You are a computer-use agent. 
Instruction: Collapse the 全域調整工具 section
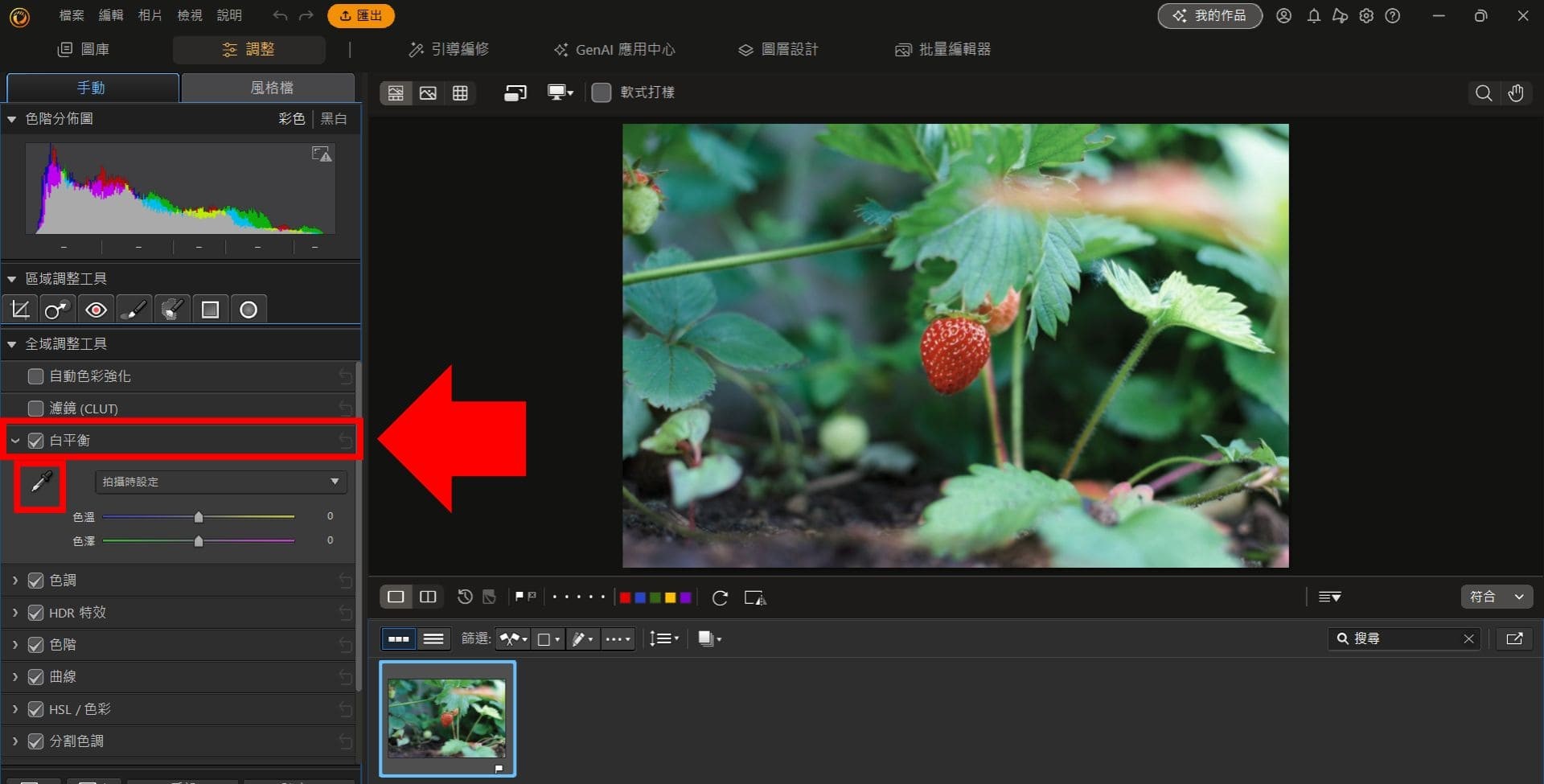(x=12, y=344)
